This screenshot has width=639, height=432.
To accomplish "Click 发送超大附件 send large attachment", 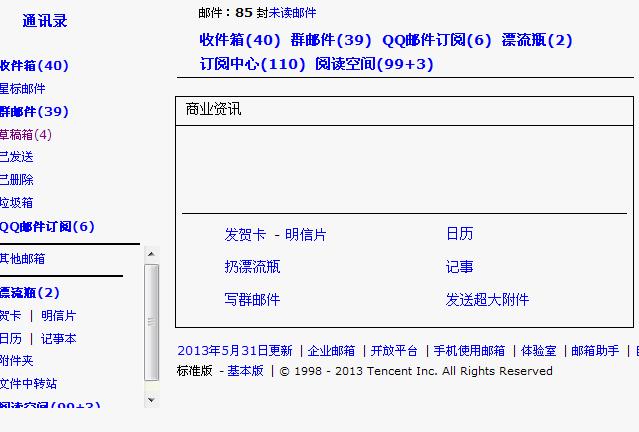I will (487, 300).
